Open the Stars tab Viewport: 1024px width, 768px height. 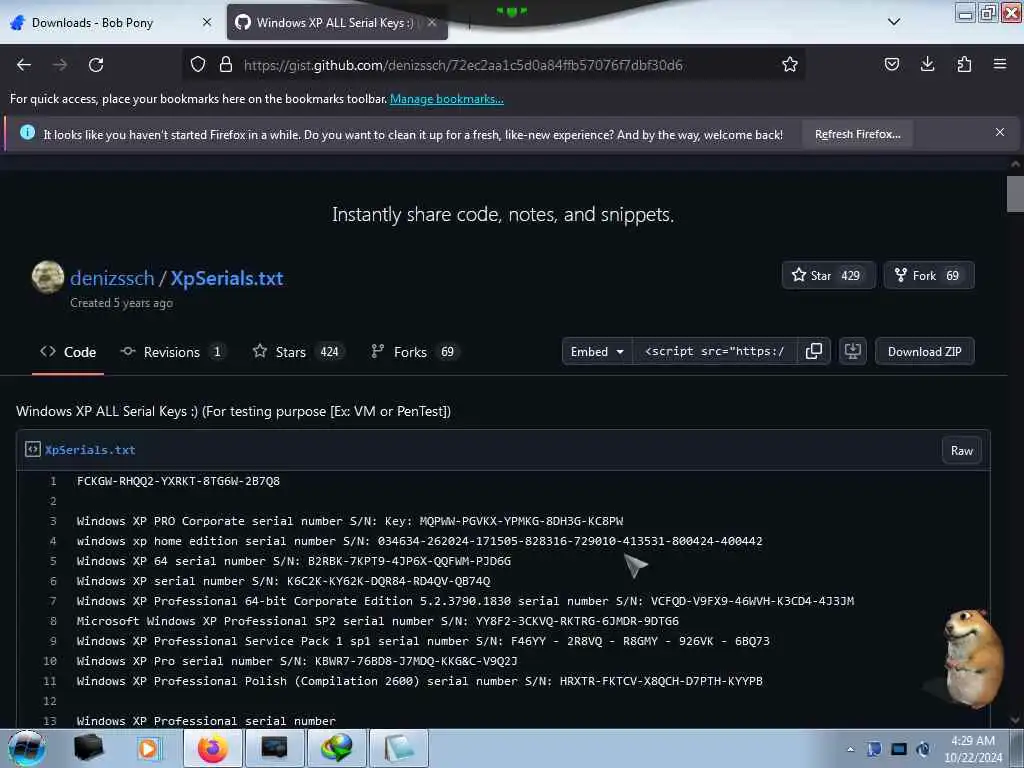tap(298, 352)
